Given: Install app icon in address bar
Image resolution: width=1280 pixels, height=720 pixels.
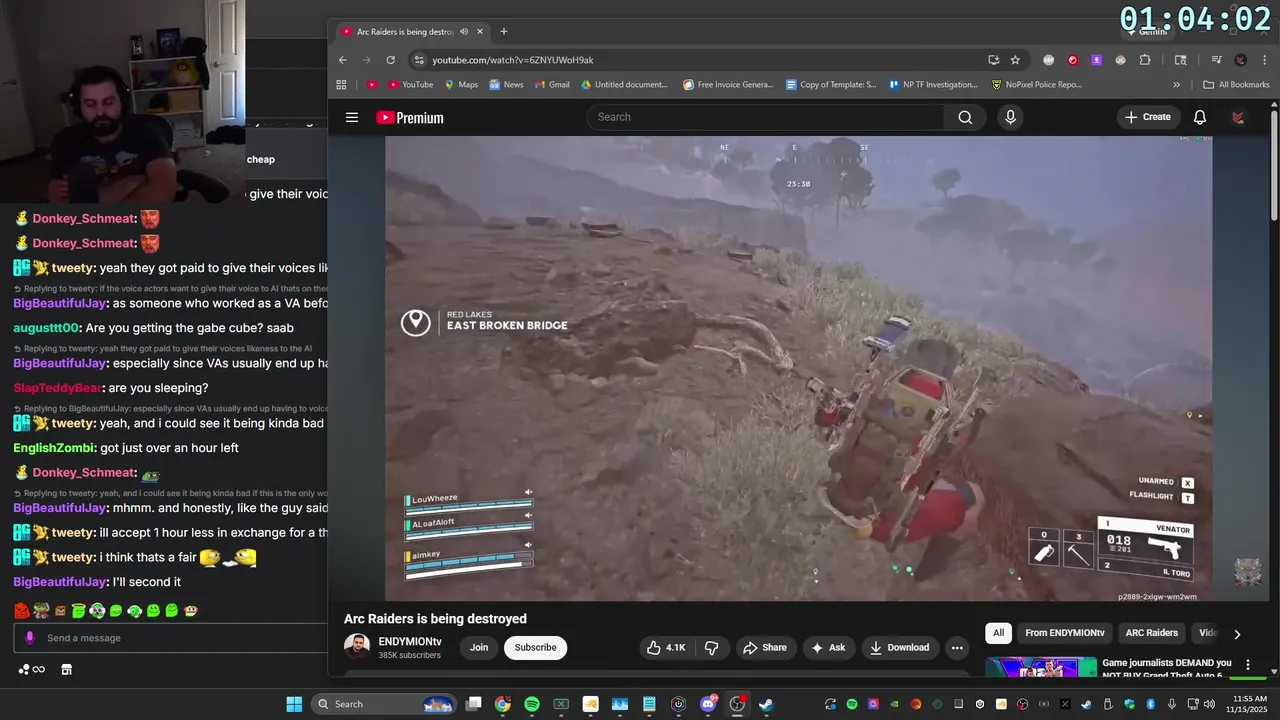Looking at the screenshot, I should pos(993,60).
